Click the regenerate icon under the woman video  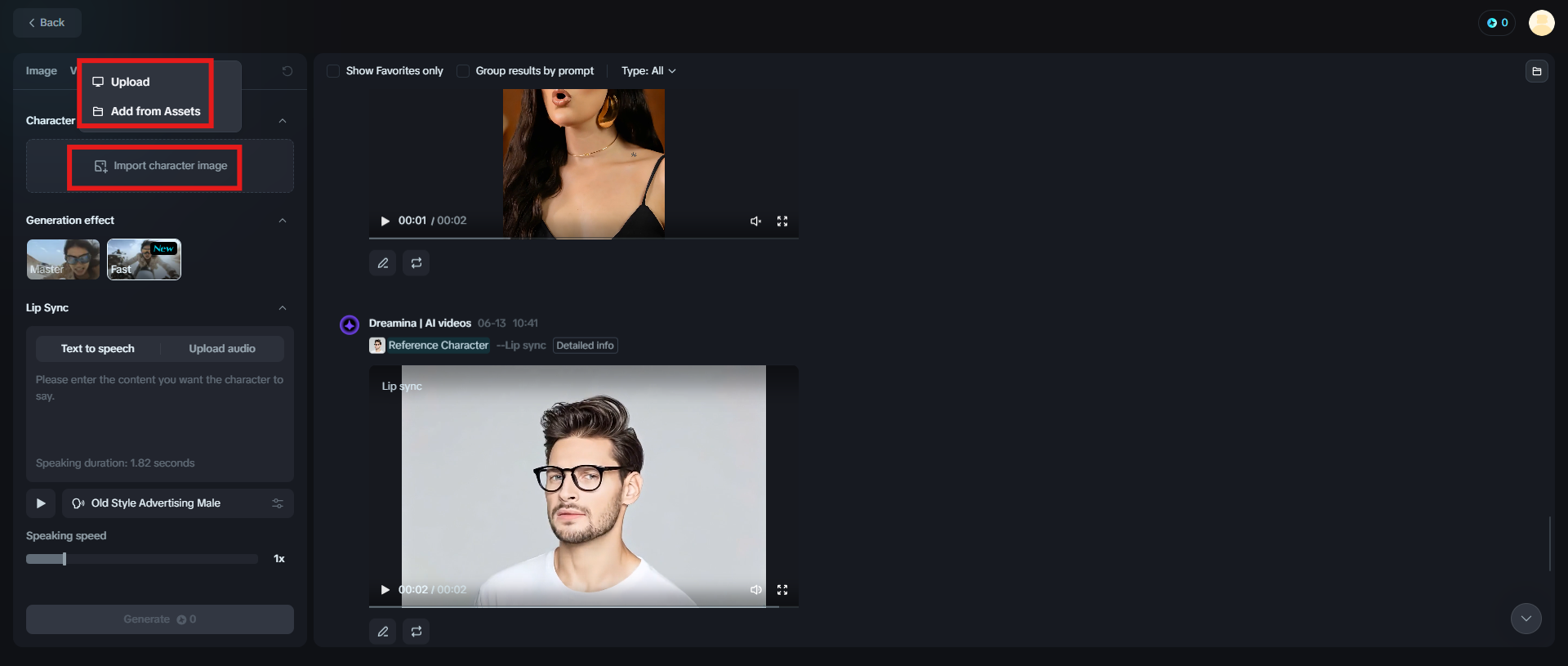click(416, 263)
